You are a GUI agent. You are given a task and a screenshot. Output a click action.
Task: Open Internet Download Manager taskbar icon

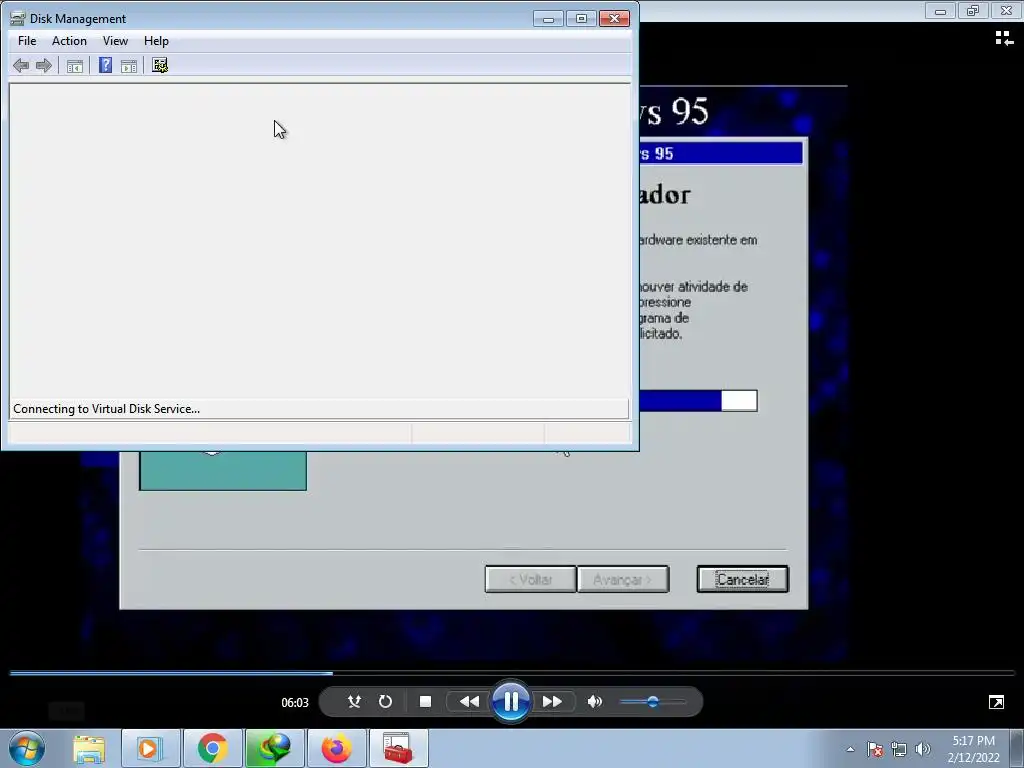pyautogui.click(x=274, y=748)
